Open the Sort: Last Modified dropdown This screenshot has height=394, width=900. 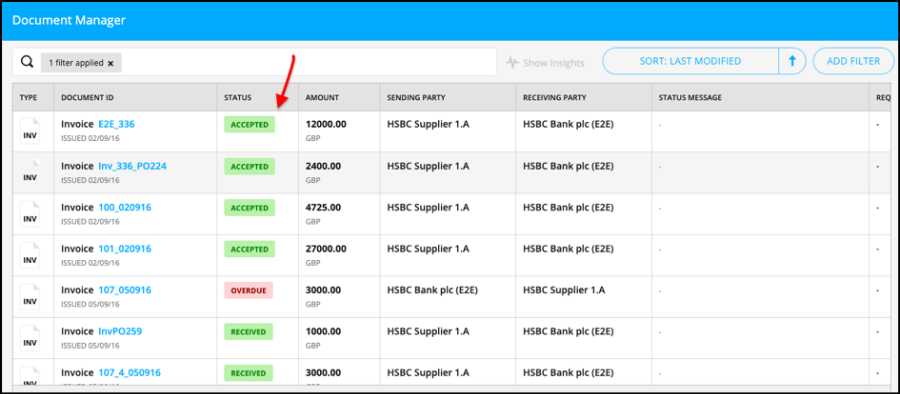(x=690, y=61)
